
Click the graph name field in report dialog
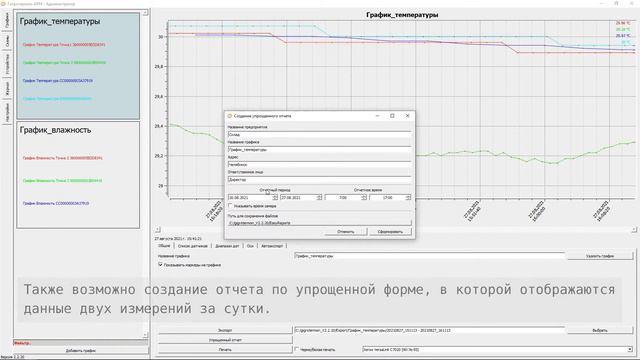click(320, 149)
